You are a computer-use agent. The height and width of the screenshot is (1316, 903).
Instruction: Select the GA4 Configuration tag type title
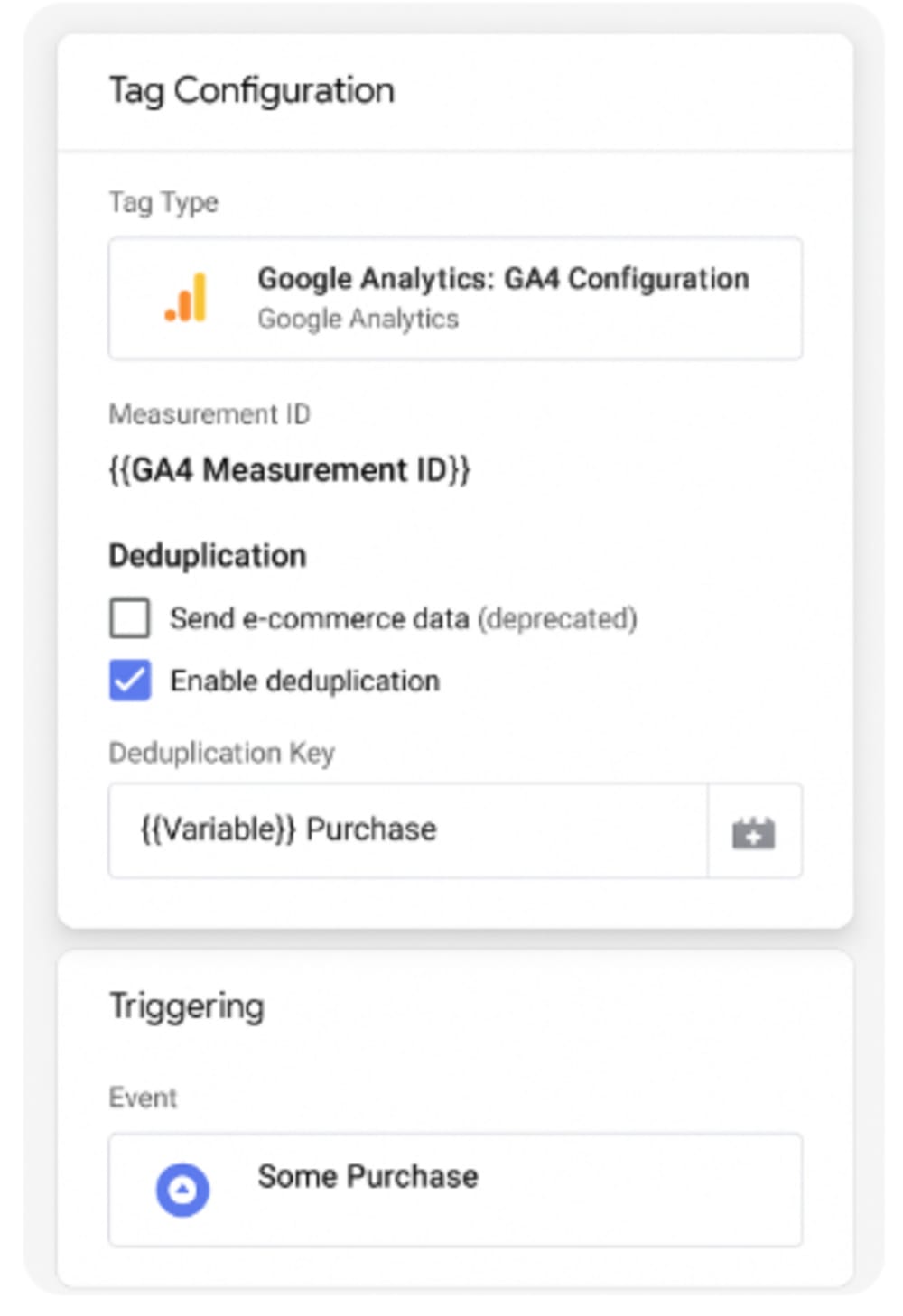(x=503, y=279)
